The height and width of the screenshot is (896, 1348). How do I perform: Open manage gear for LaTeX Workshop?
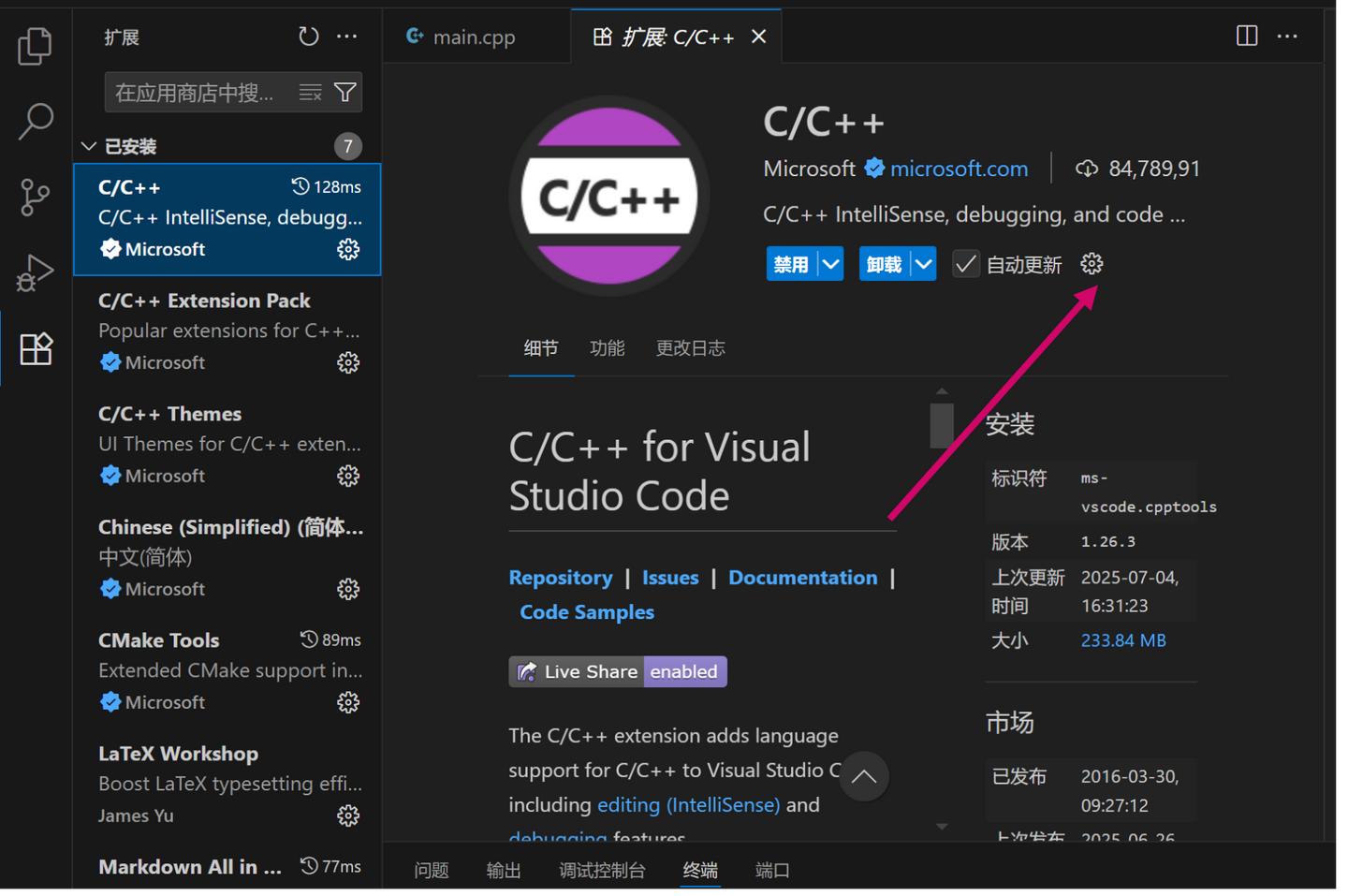point(348,815)
